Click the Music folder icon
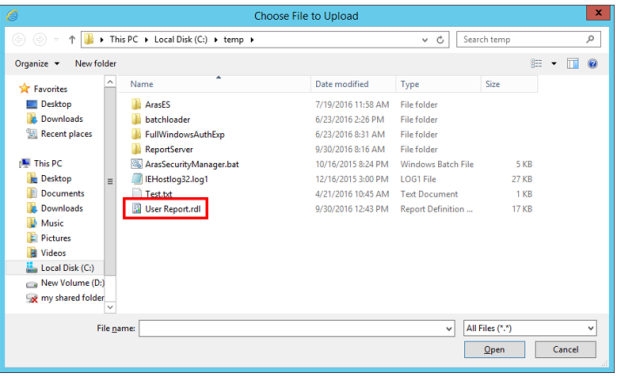 (31, 223)
